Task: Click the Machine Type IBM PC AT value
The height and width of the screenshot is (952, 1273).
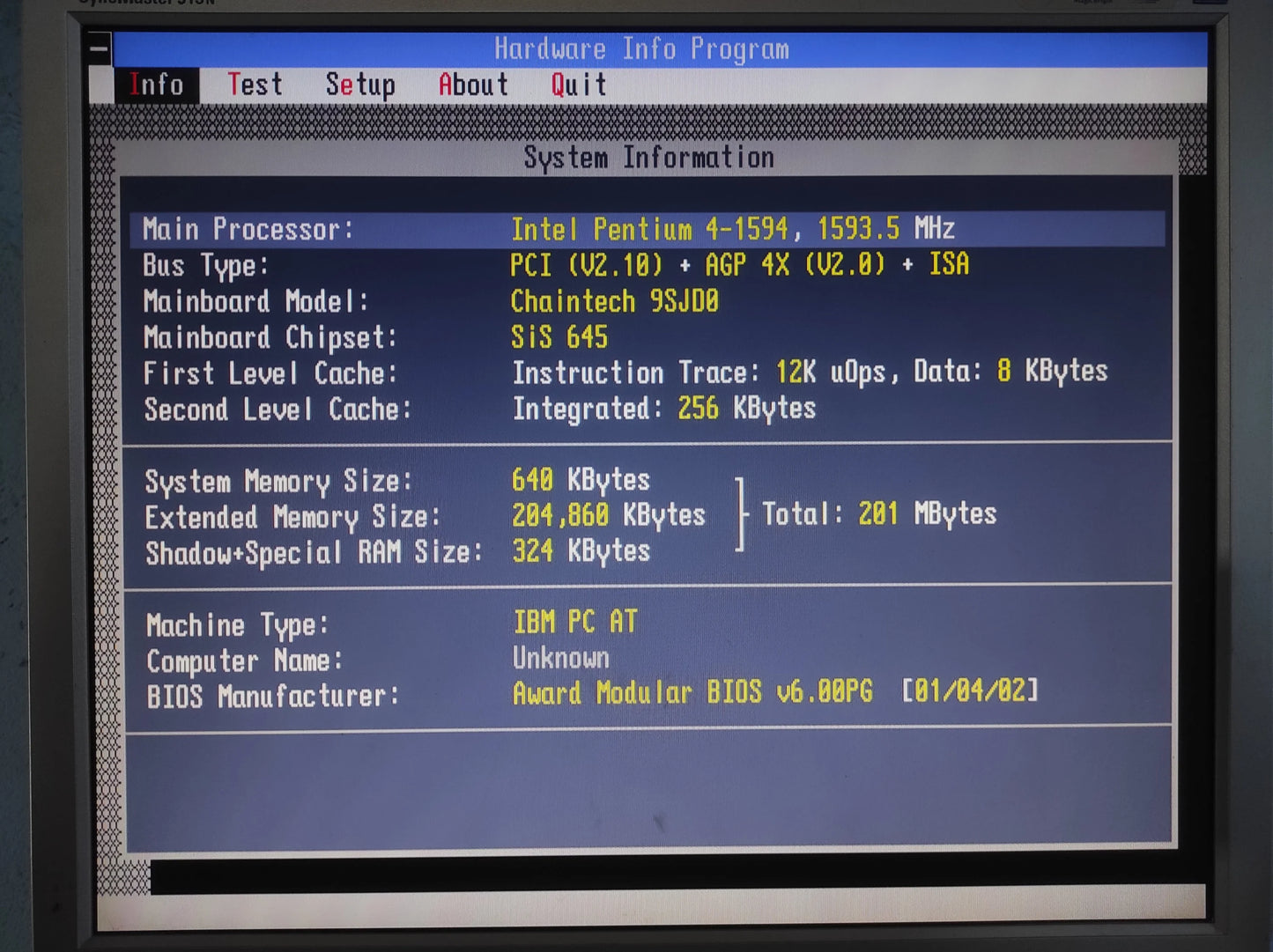Action: (x=575, y=623)
